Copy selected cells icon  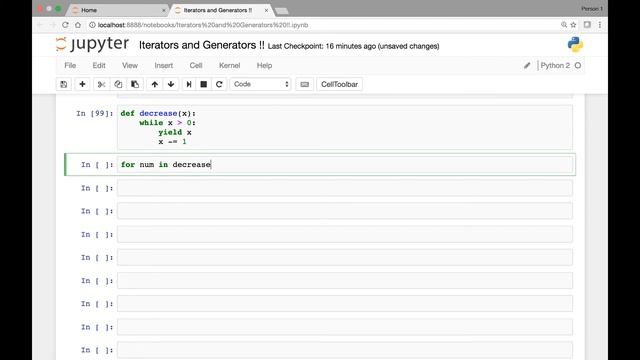coord(118,84)
